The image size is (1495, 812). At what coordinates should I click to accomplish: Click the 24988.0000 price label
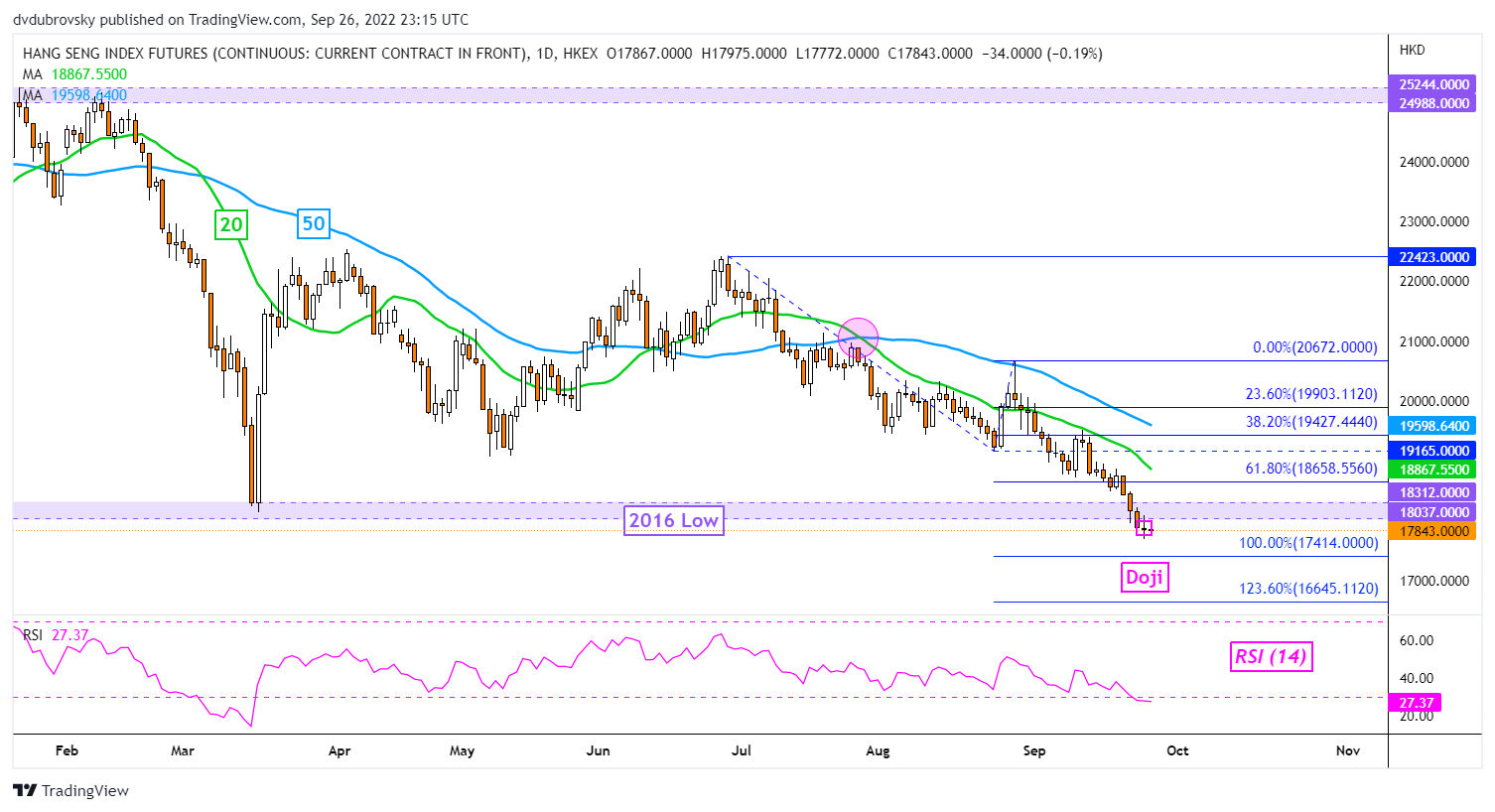click(x=1434, y=103)
